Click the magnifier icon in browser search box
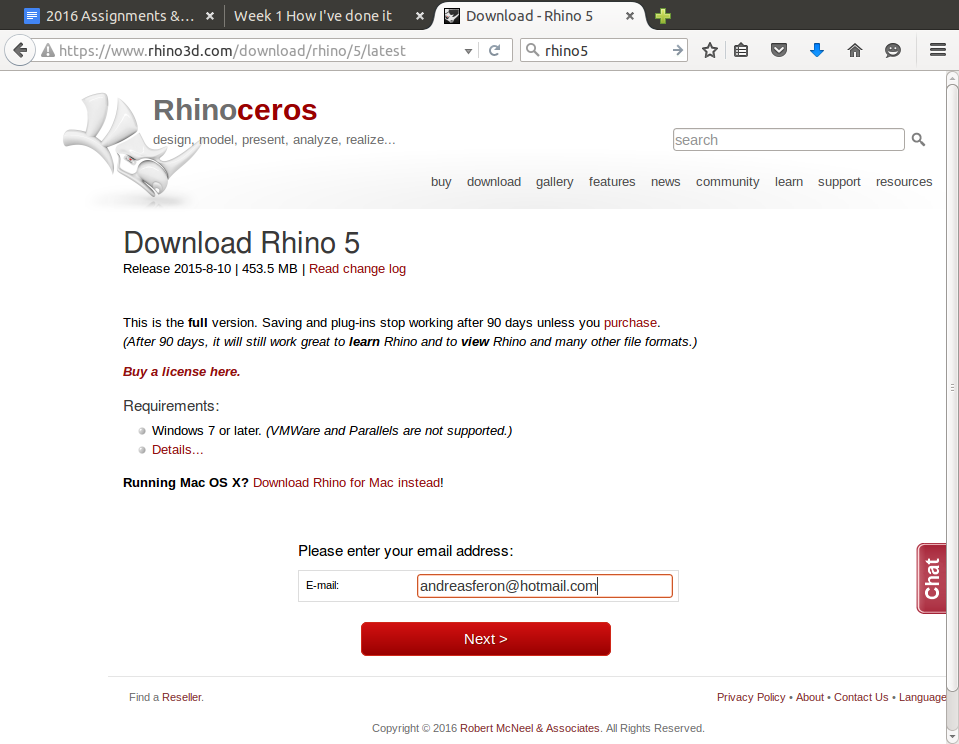The height and width of the screenshot is (744, 959). point(533,50)
